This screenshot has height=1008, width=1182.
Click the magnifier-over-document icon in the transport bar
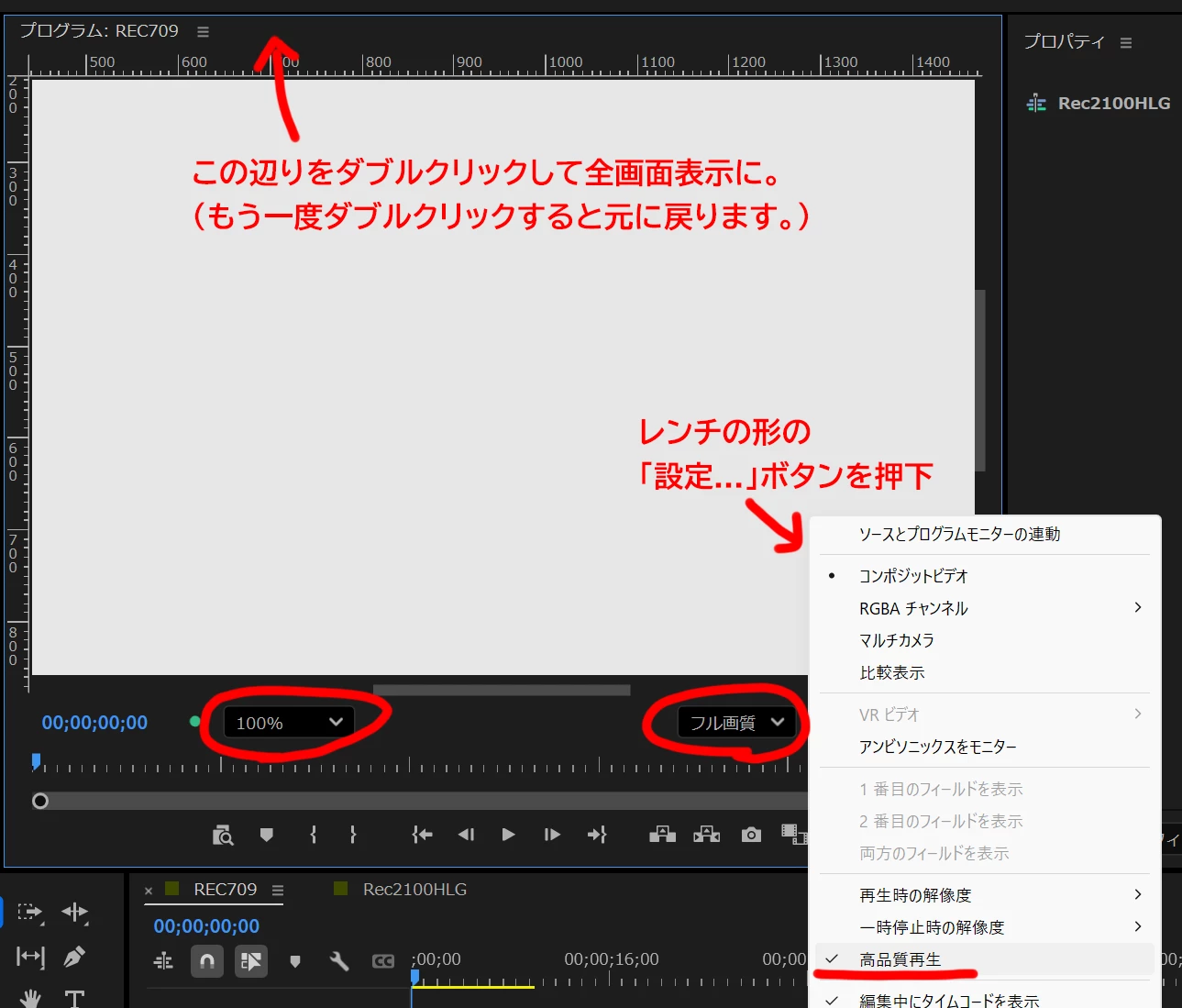coord(223,835)
